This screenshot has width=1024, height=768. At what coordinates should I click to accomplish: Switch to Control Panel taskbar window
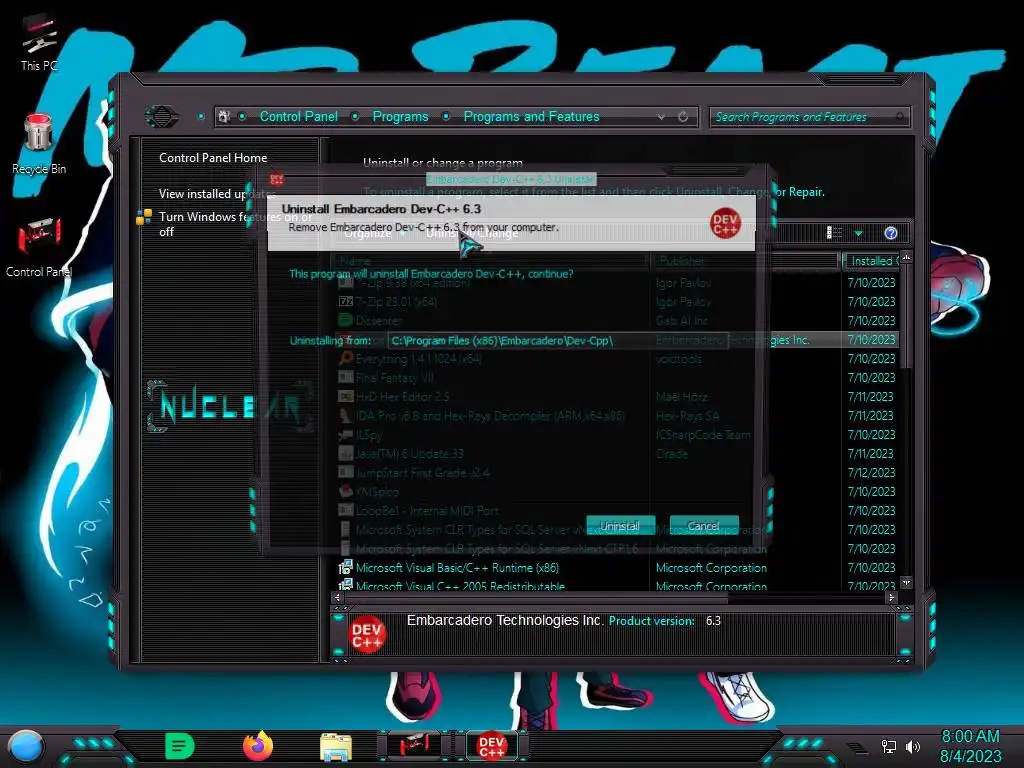click(x=414, y=746)
